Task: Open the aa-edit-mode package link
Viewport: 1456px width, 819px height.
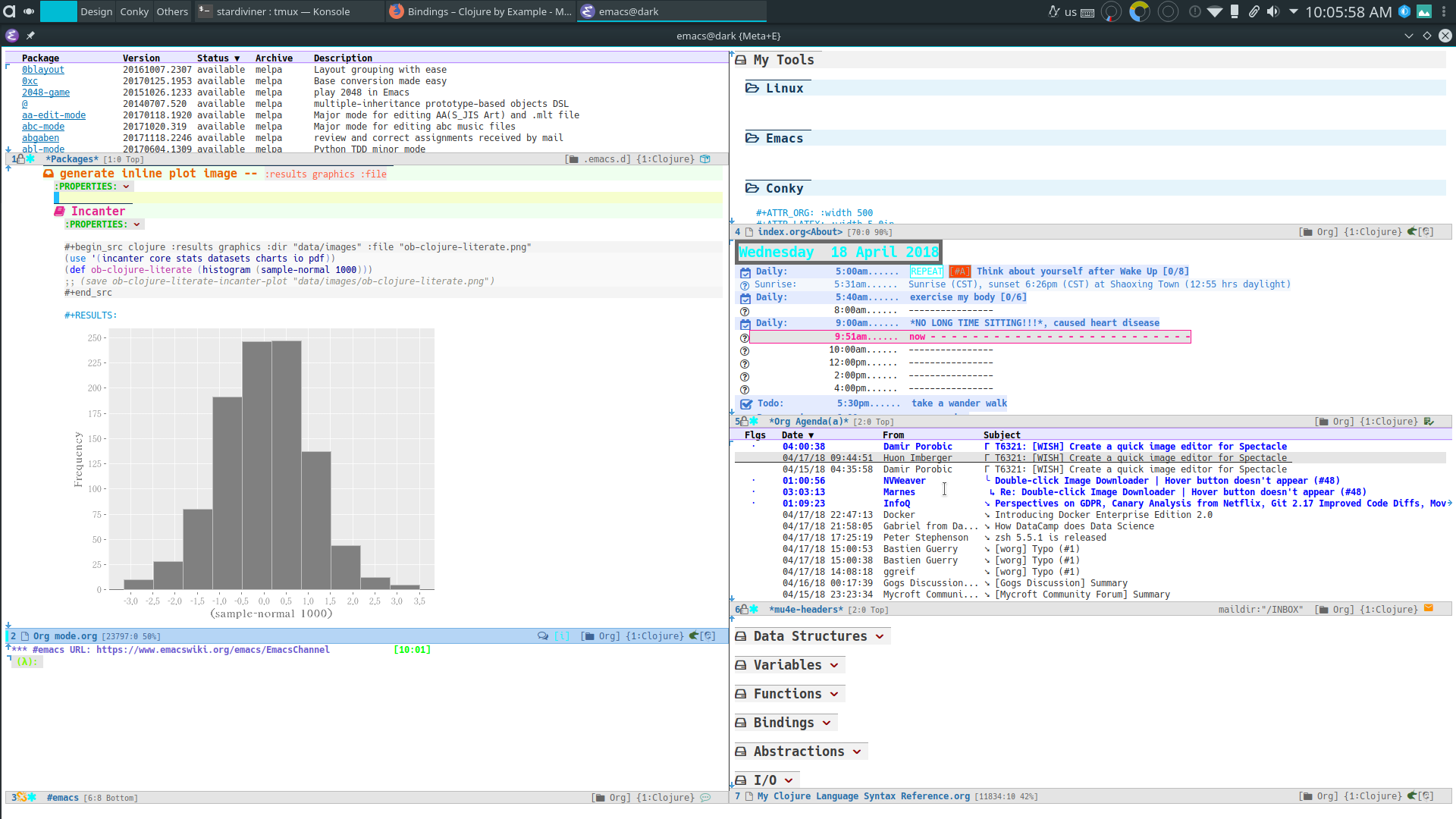Action: click(54, 115)
